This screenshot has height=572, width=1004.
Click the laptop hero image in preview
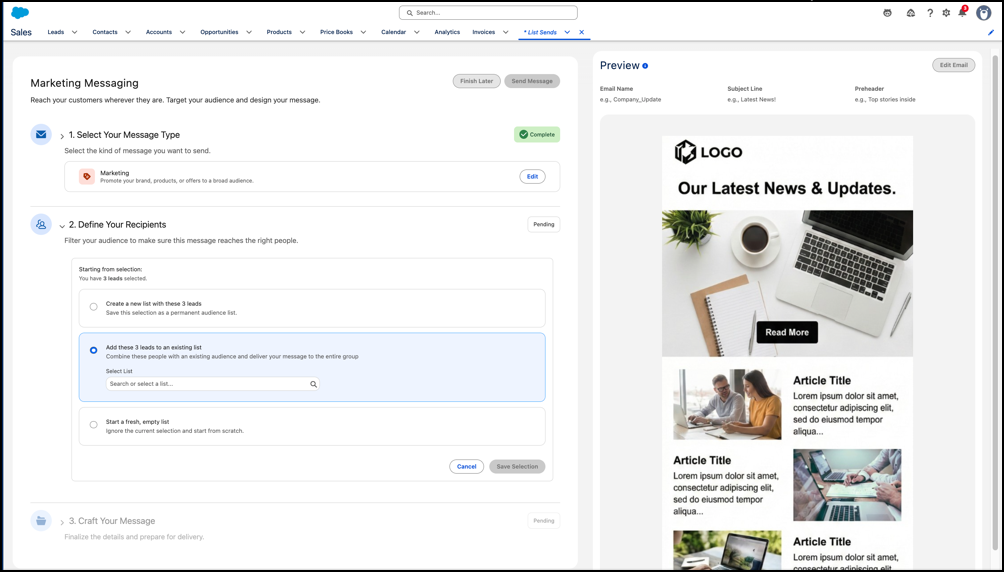[787, 283]
